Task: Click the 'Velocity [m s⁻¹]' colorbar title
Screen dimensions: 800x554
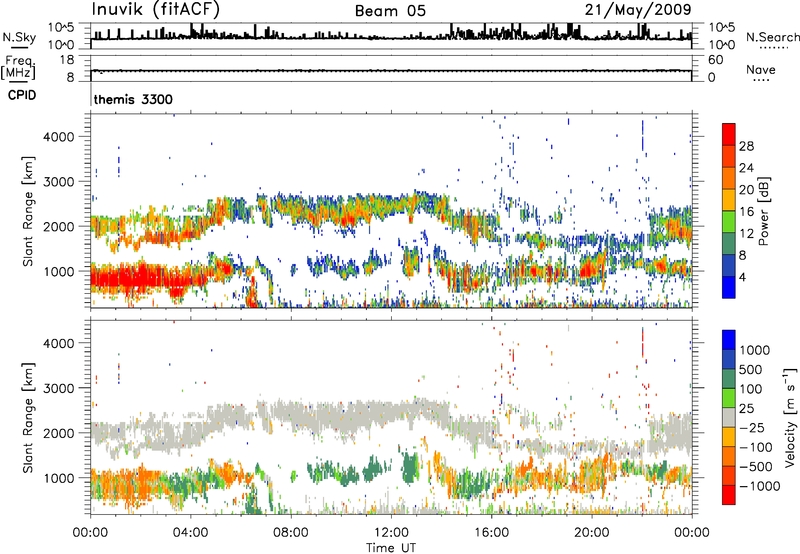Action: 790,417
